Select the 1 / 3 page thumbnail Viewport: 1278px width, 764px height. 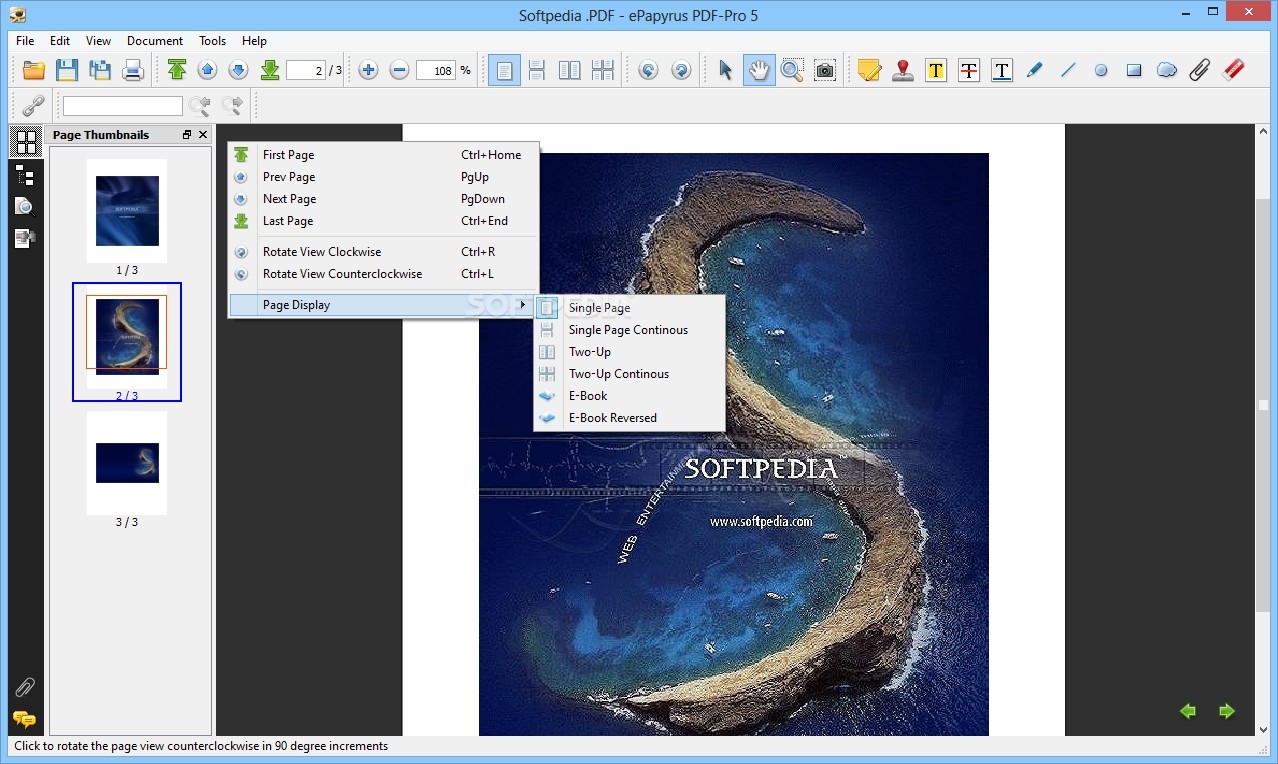(127, 211)
